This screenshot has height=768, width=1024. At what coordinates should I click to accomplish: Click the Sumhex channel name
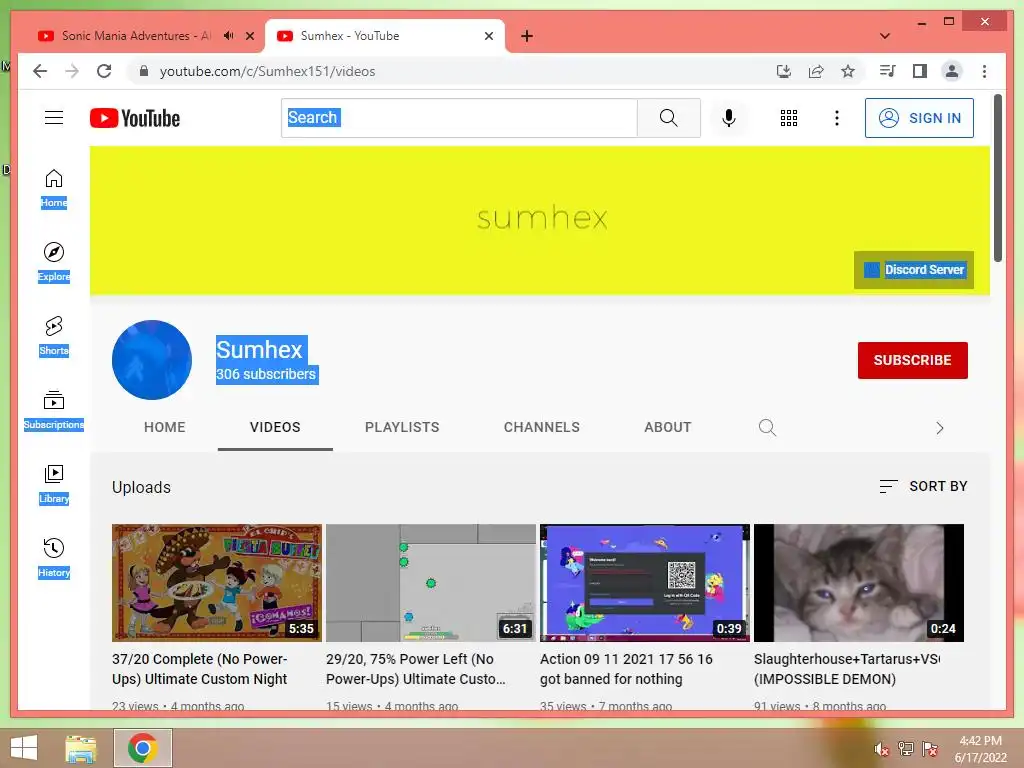(259, 349)
